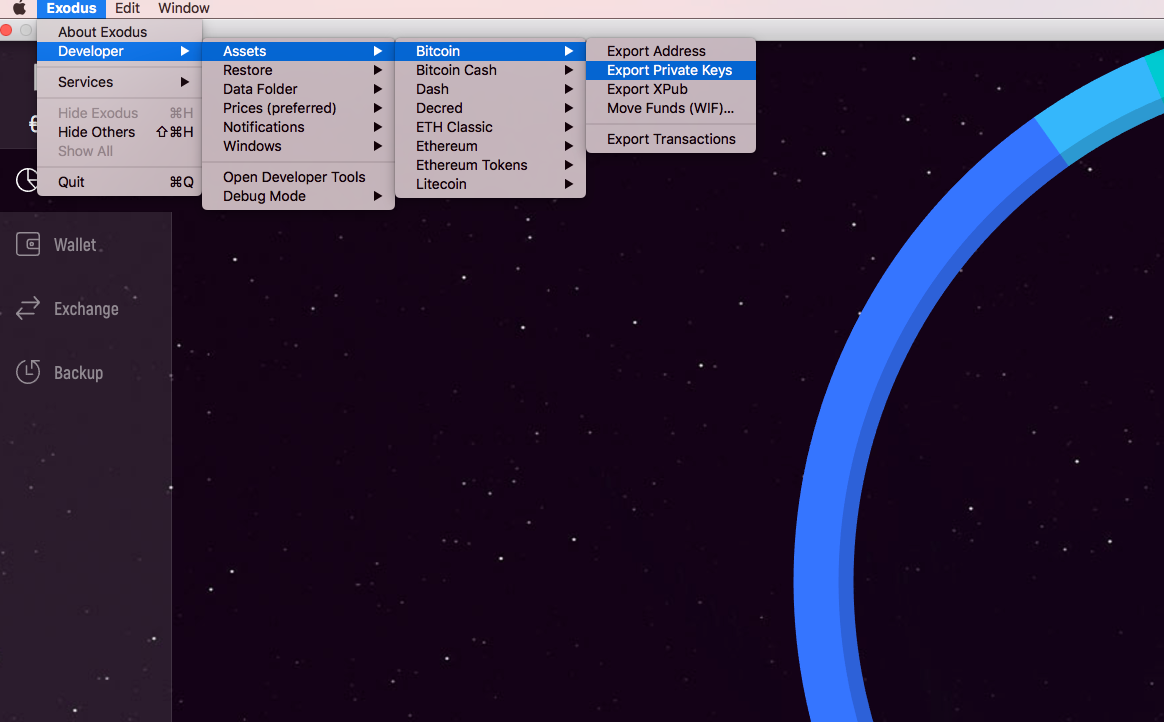Open the Window menu
The width and height of the screenshot is (1164, 722).
click(183, 8)
